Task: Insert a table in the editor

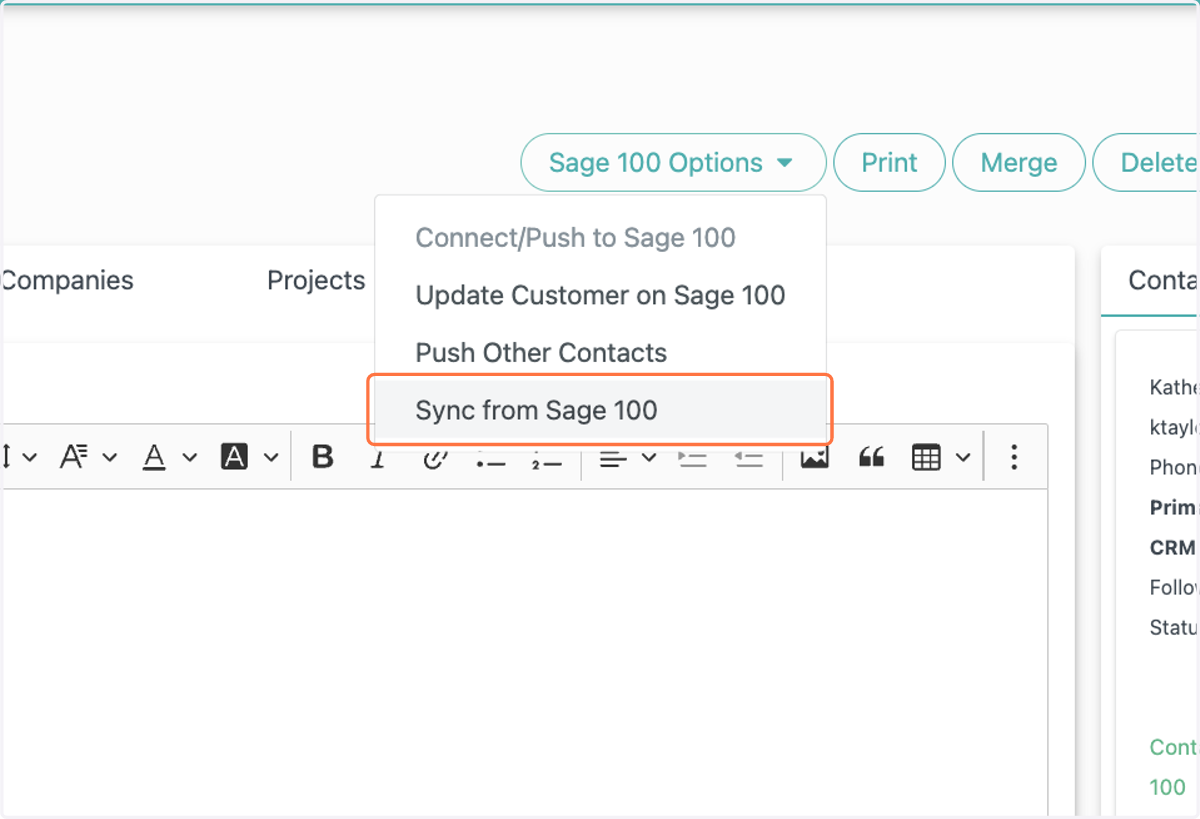Action: 927,457
